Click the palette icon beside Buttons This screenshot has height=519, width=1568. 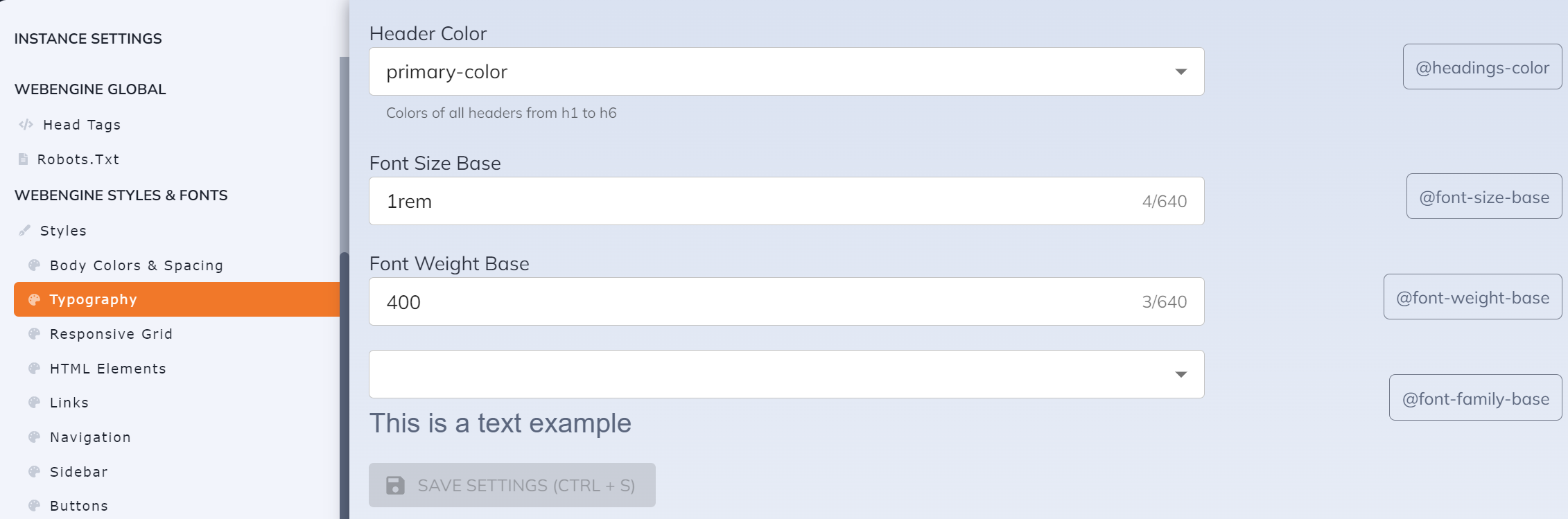click(x=34, y=506)
